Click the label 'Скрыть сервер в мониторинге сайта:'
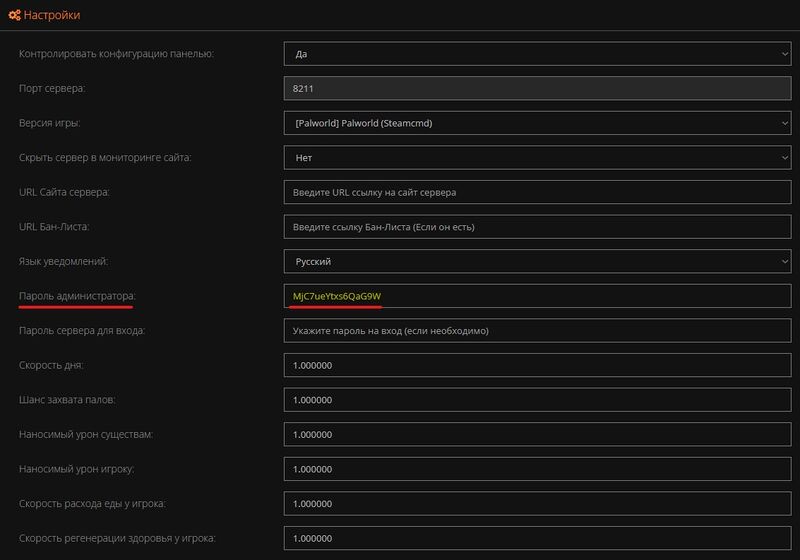This screenshot has width=800, height=560. pos(105,158)
